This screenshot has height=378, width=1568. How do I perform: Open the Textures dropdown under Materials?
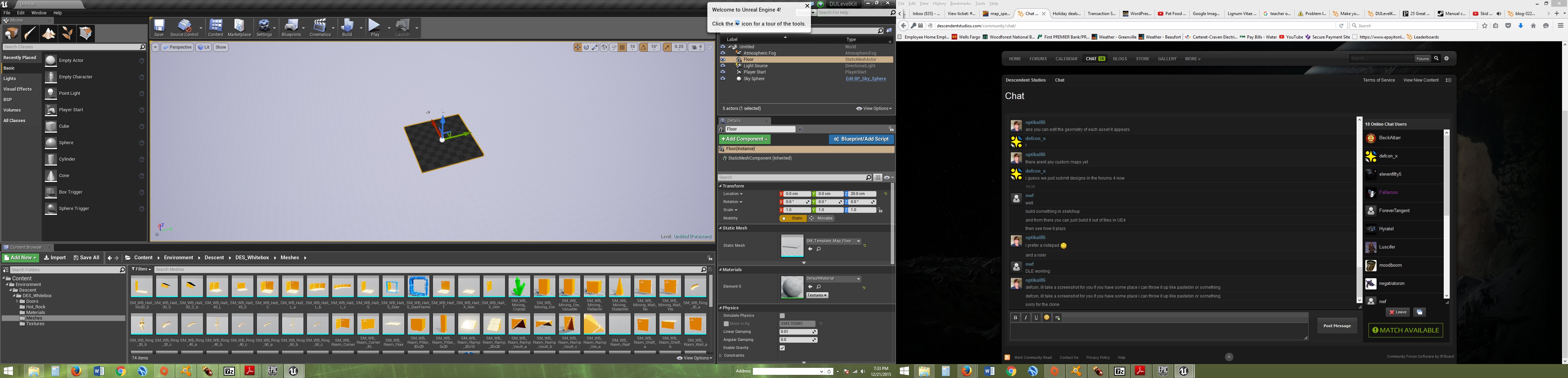(817, 295)
